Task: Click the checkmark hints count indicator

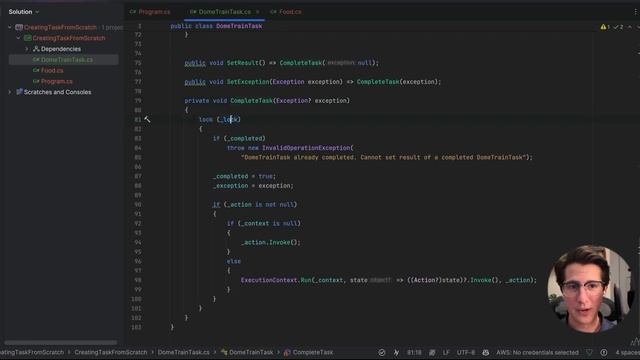Action: [x=618, y=27]
